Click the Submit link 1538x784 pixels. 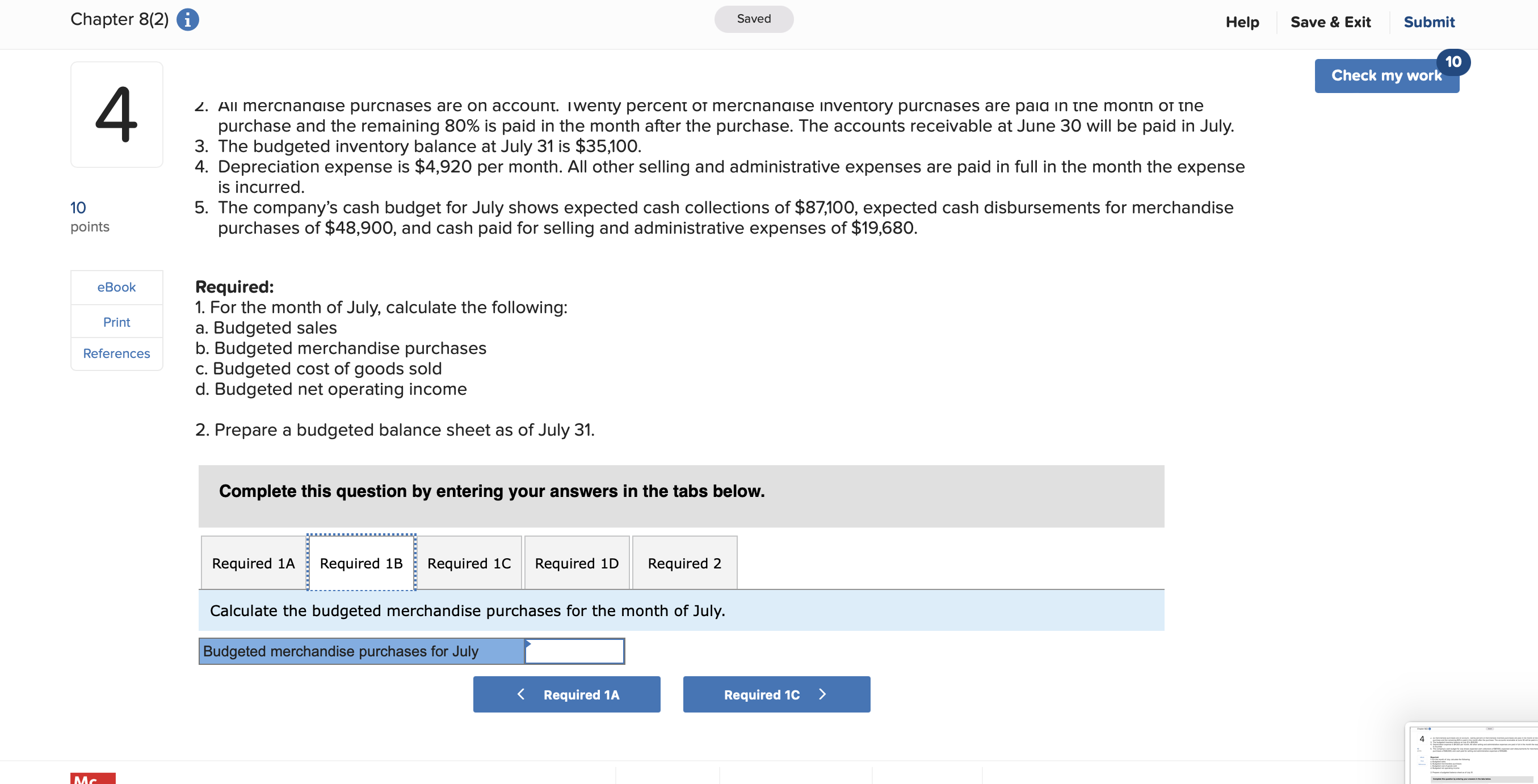pos(1428,22)
